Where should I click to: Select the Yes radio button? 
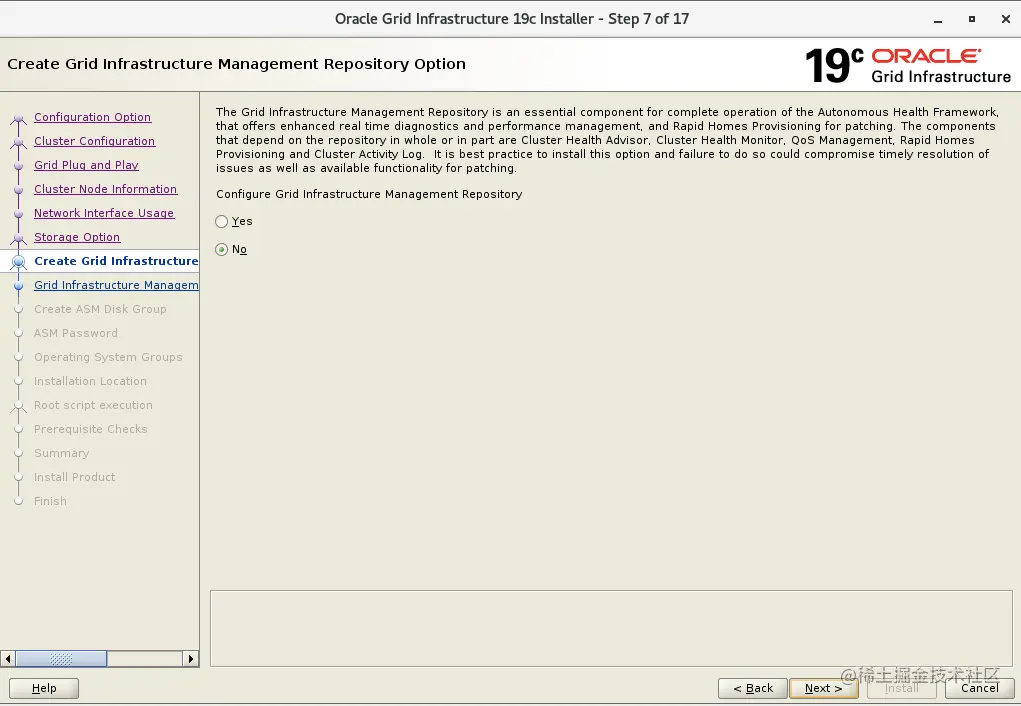click(x=221, y=221)
